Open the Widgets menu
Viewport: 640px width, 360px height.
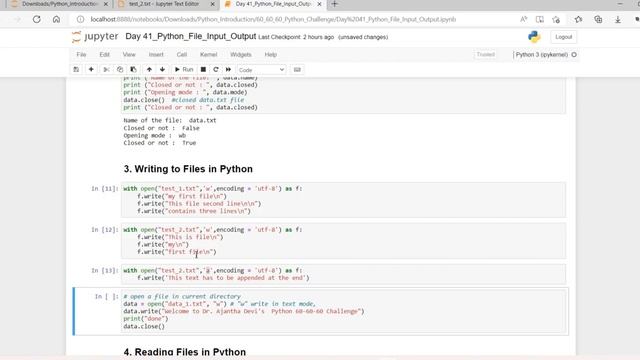[x=241, y=54]
